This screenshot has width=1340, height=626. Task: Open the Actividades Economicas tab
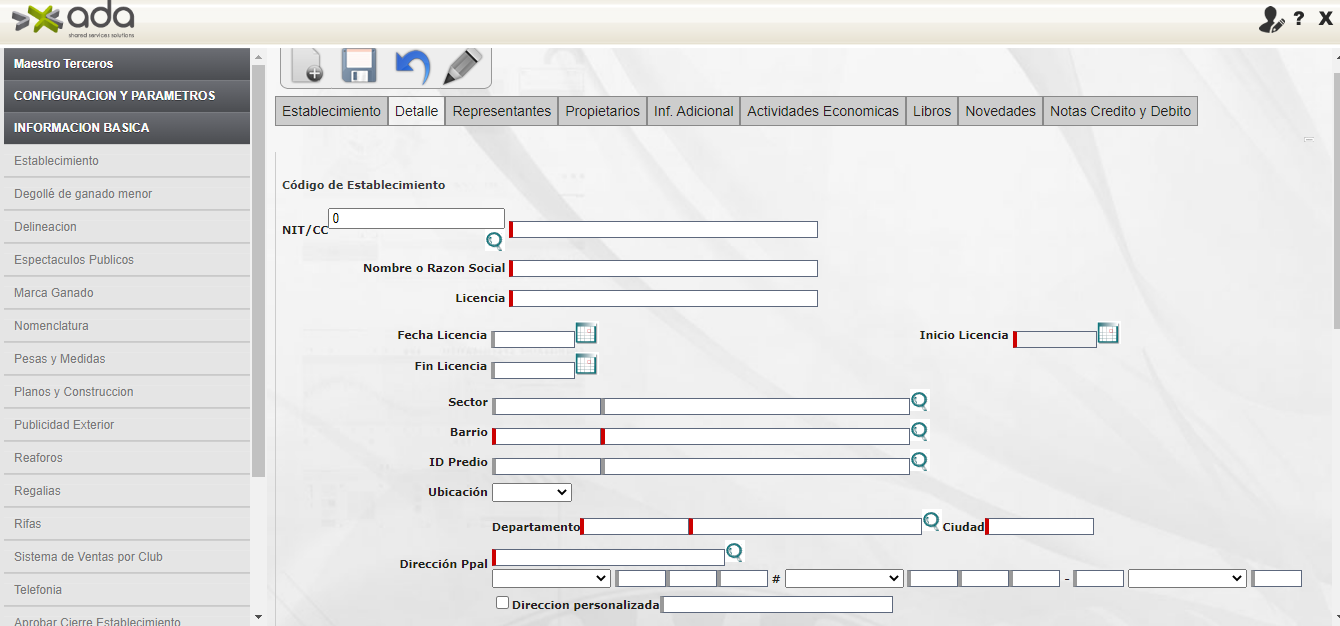[822, 111]
